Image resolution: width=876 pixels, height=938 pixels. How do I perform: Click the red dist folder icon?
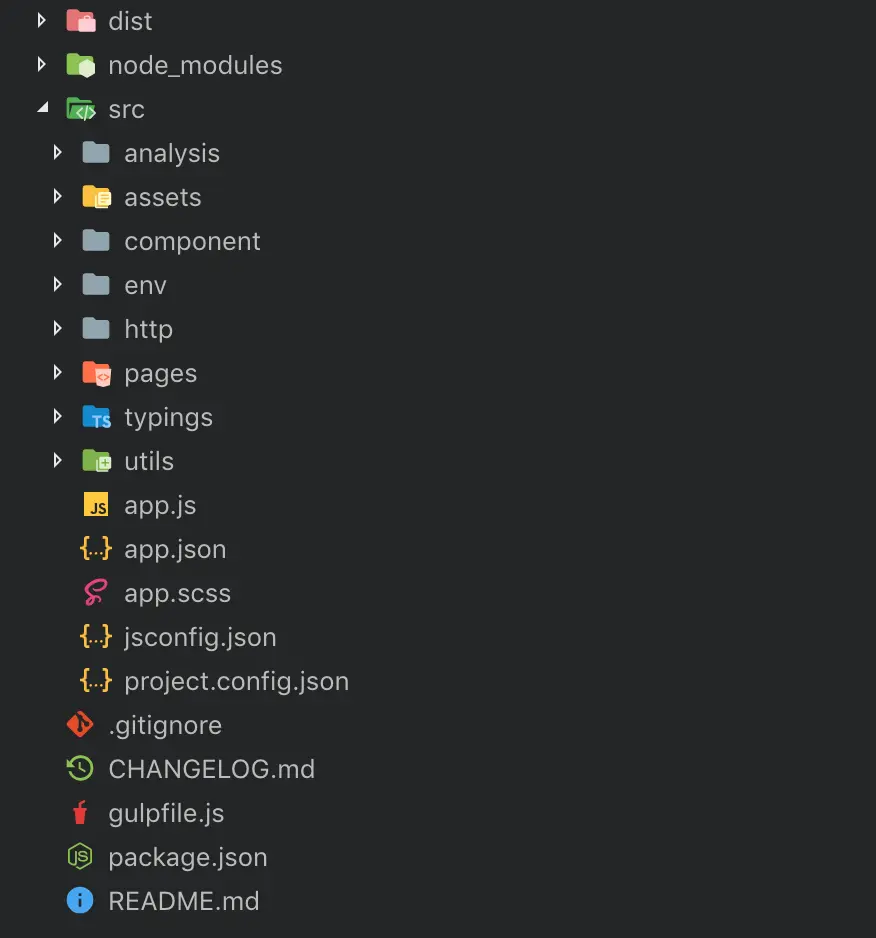81,21
